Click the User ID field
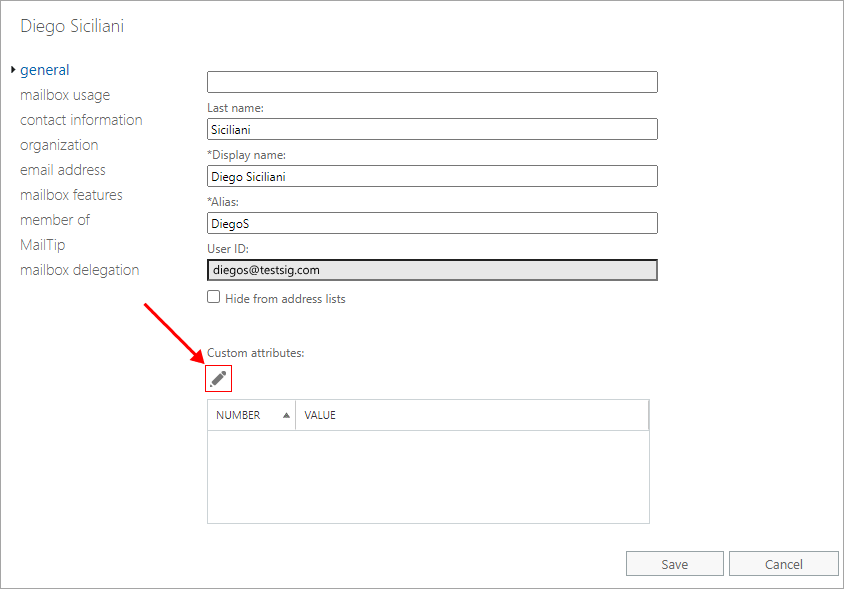Screen dimensions: 844x589 pyautogui.click(x=432, y=270)
